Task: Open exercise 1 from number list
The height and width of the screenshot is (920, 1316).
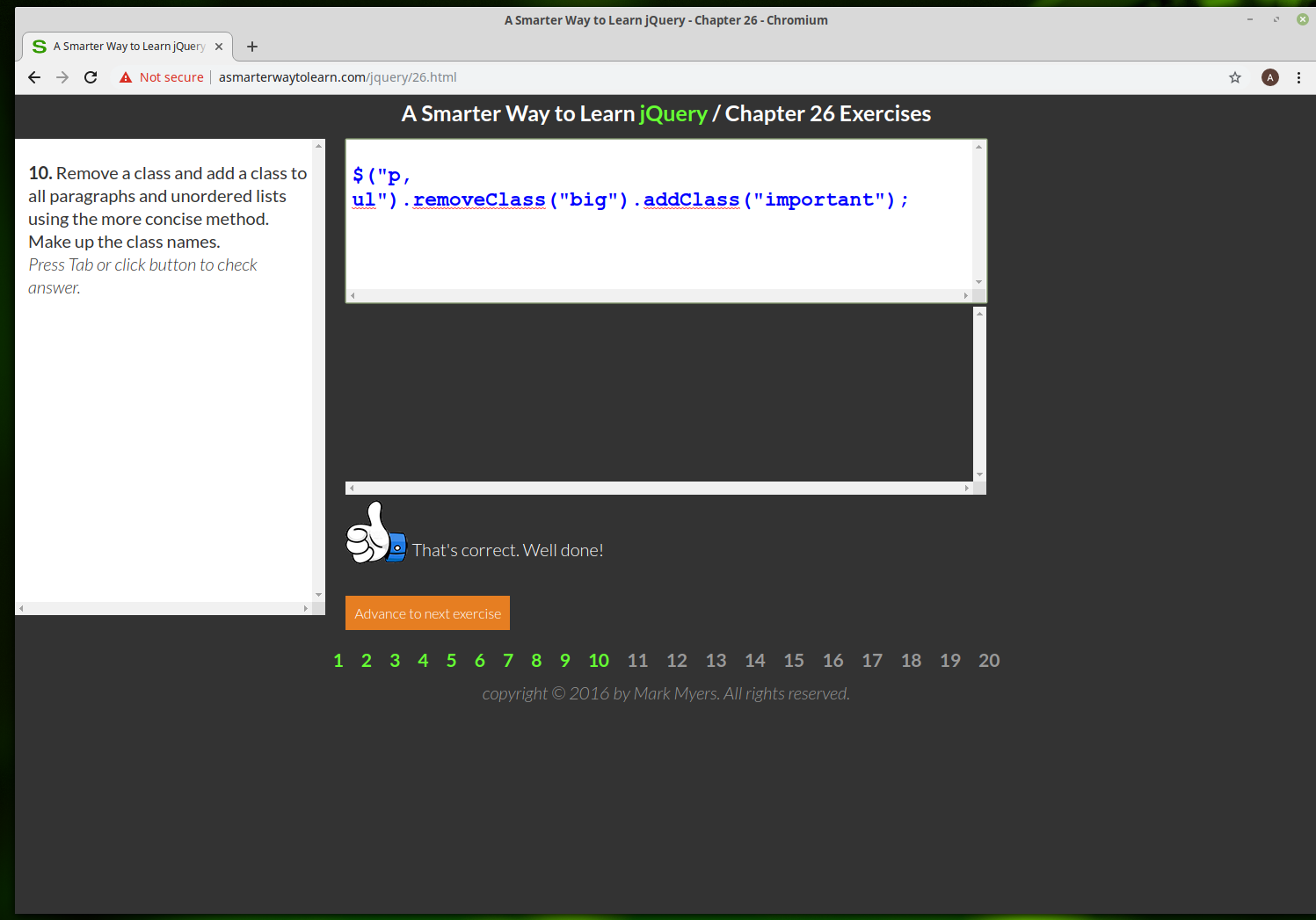Action: tap(338, 661)
